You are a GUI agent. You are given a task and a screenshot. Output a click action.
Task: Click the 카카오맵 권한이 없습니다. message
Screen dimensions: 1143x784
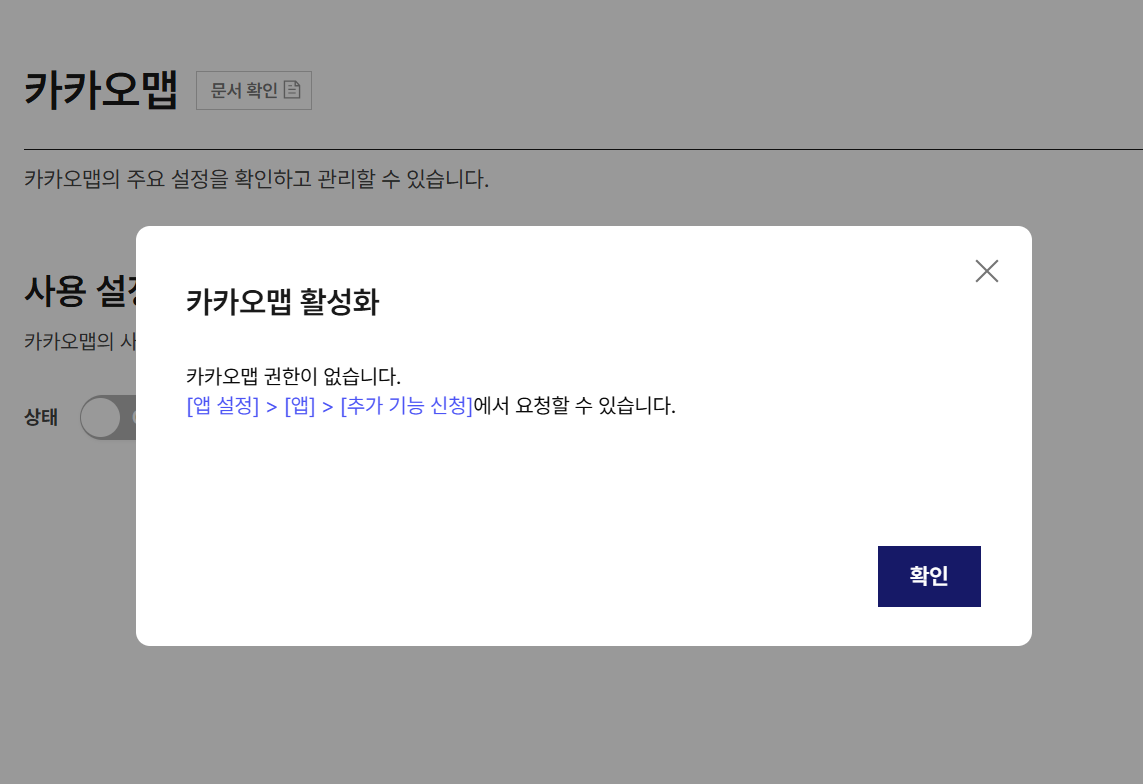pos(293,376)
